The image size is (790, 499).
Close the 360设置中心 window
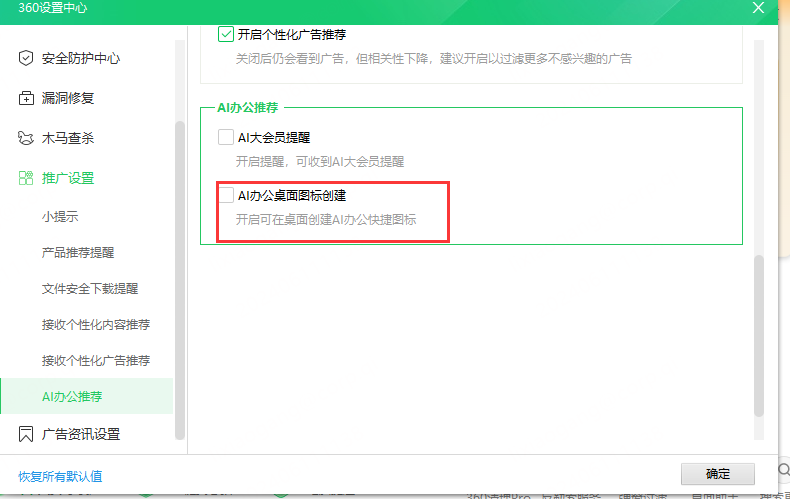(758, 8)
